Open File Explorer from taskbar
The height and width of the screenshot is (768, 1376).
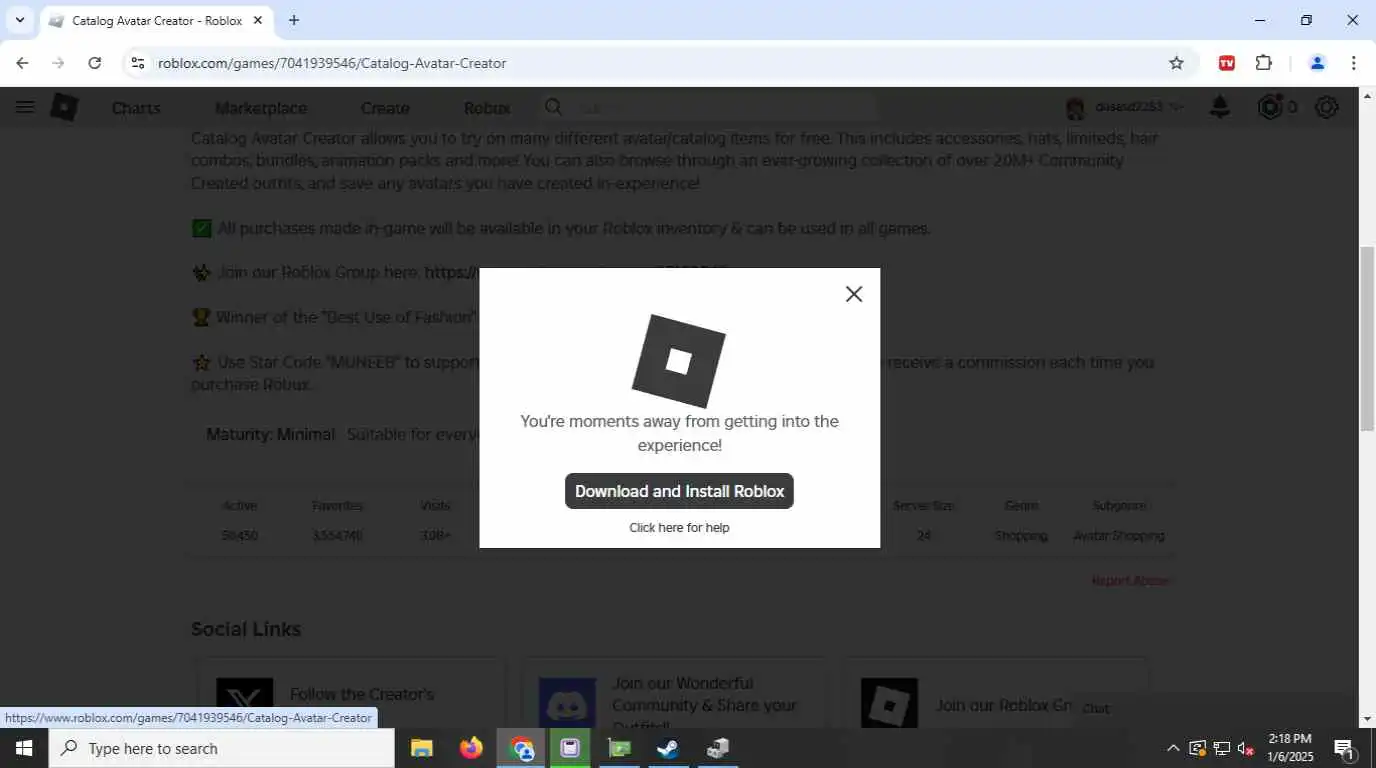point(422,748)
